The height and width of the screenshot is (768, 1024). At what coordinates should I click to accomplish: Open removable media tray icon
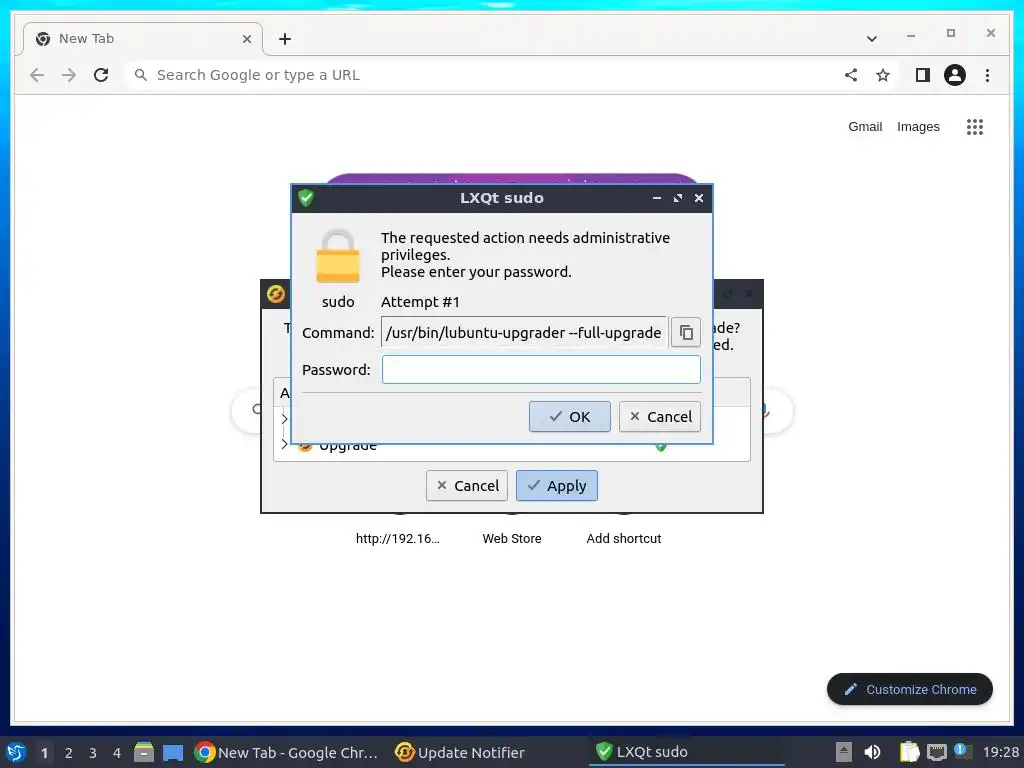pyautogui.click(x=843, y=752)
